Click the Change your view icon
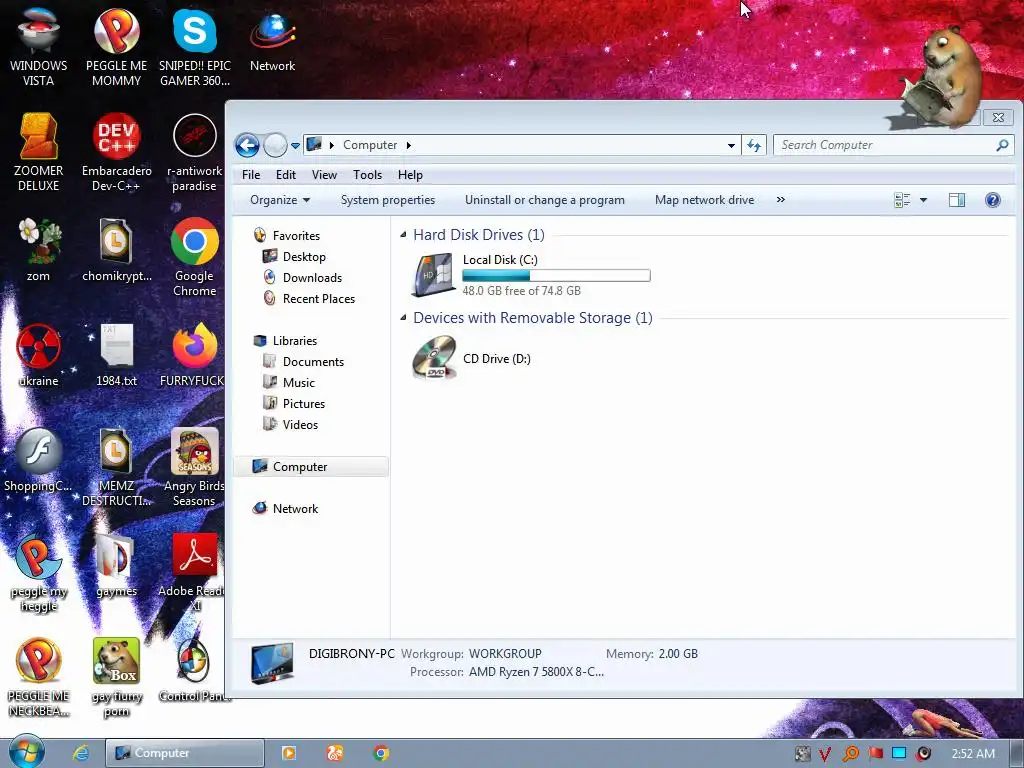 902,200
